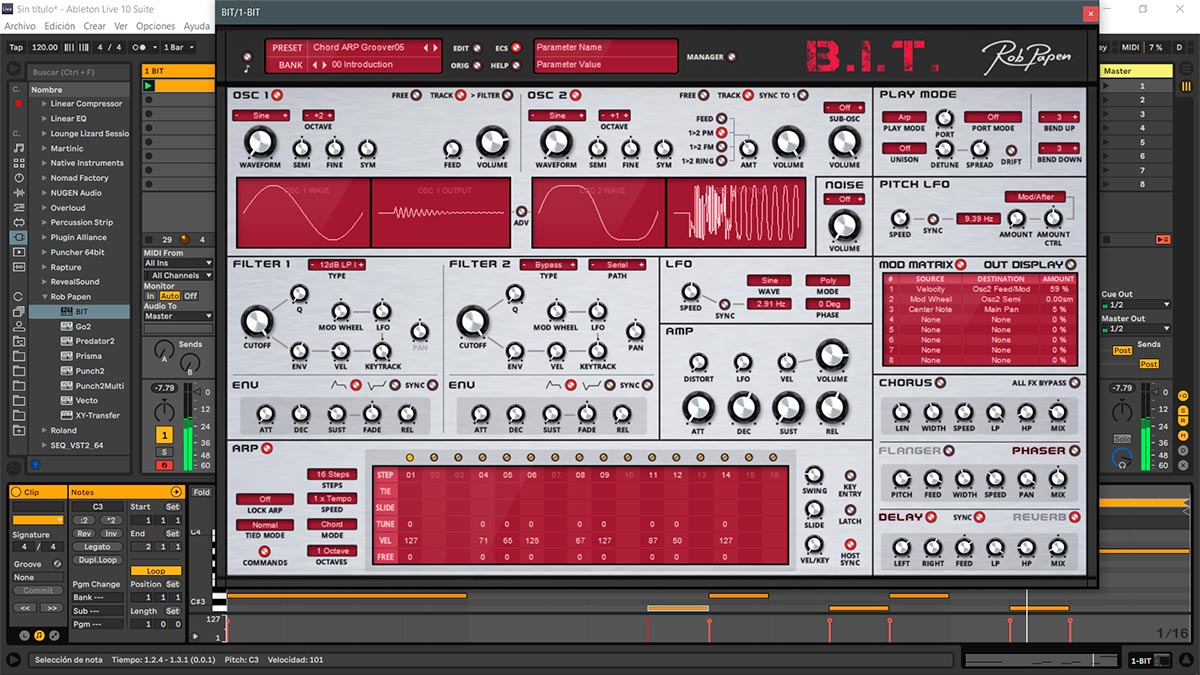Adjust the AMP VOLUME knob
This screenshot has width=1200, height=675.
click(831, 356)
